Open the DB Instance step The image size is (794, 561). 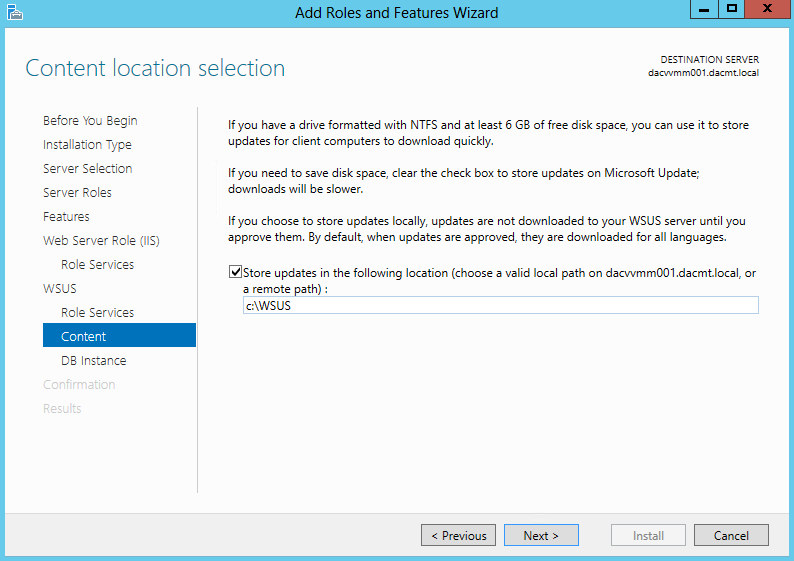coord(94,360)
